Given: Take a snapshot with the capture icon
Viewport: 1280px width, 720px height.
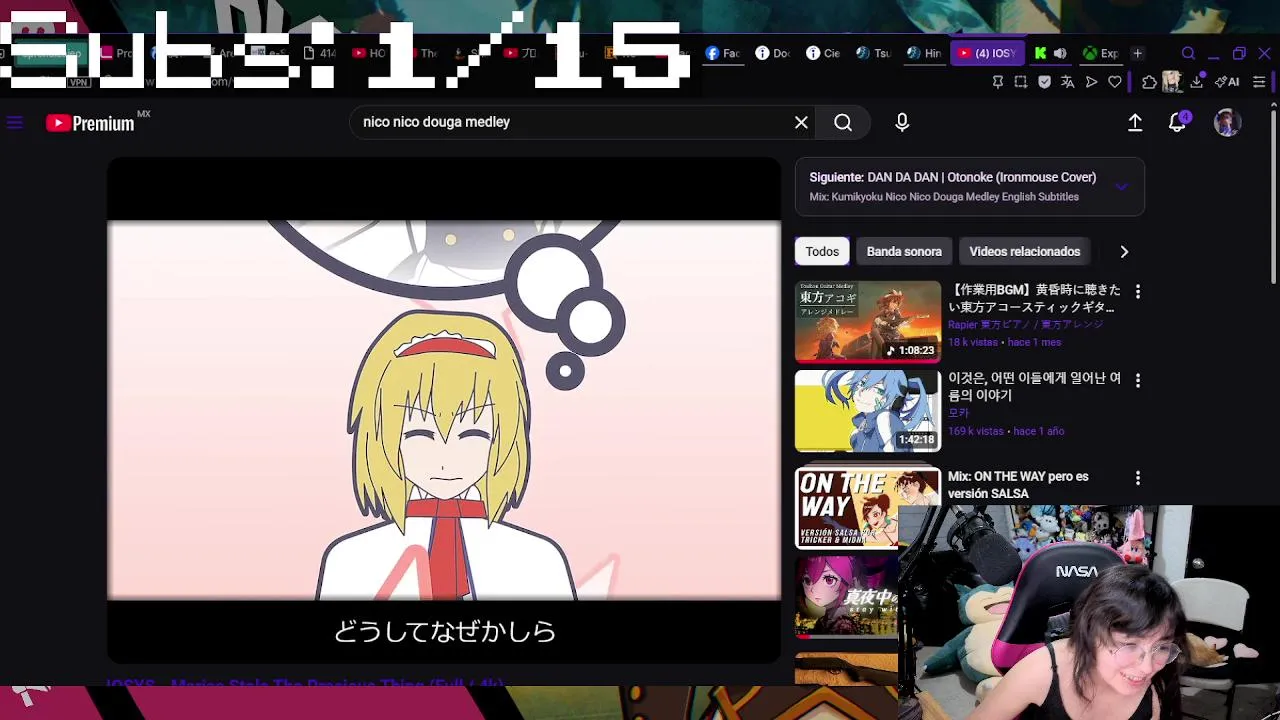Looking at the screenshot, I should tap(1021, 82).
